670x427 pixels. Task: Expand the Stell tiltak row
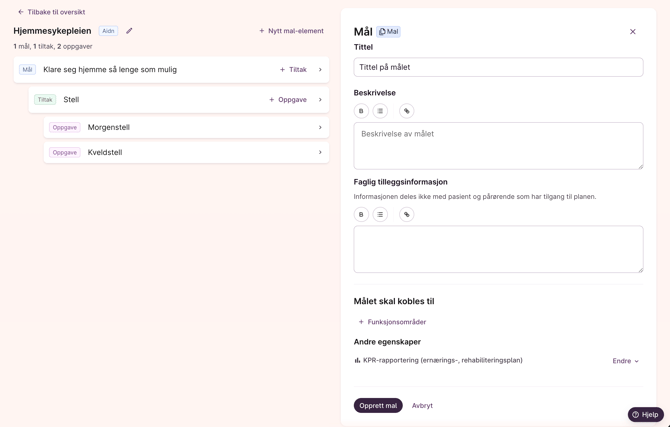pos(320,100)
